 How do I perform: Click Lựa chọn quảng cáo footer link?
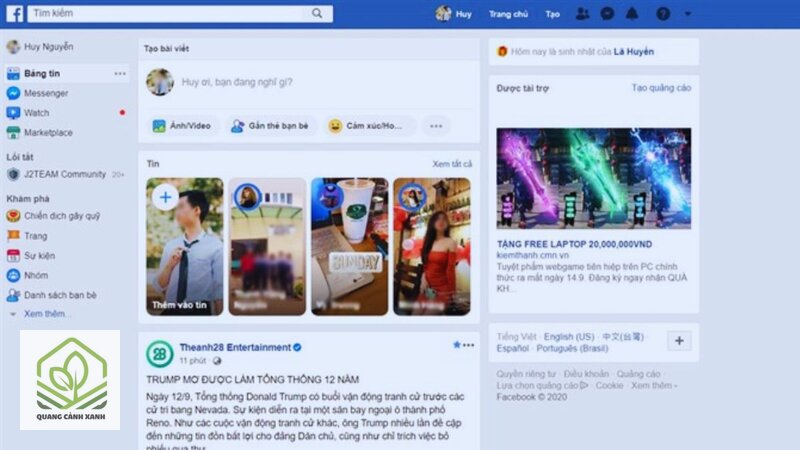click(542, 386)
